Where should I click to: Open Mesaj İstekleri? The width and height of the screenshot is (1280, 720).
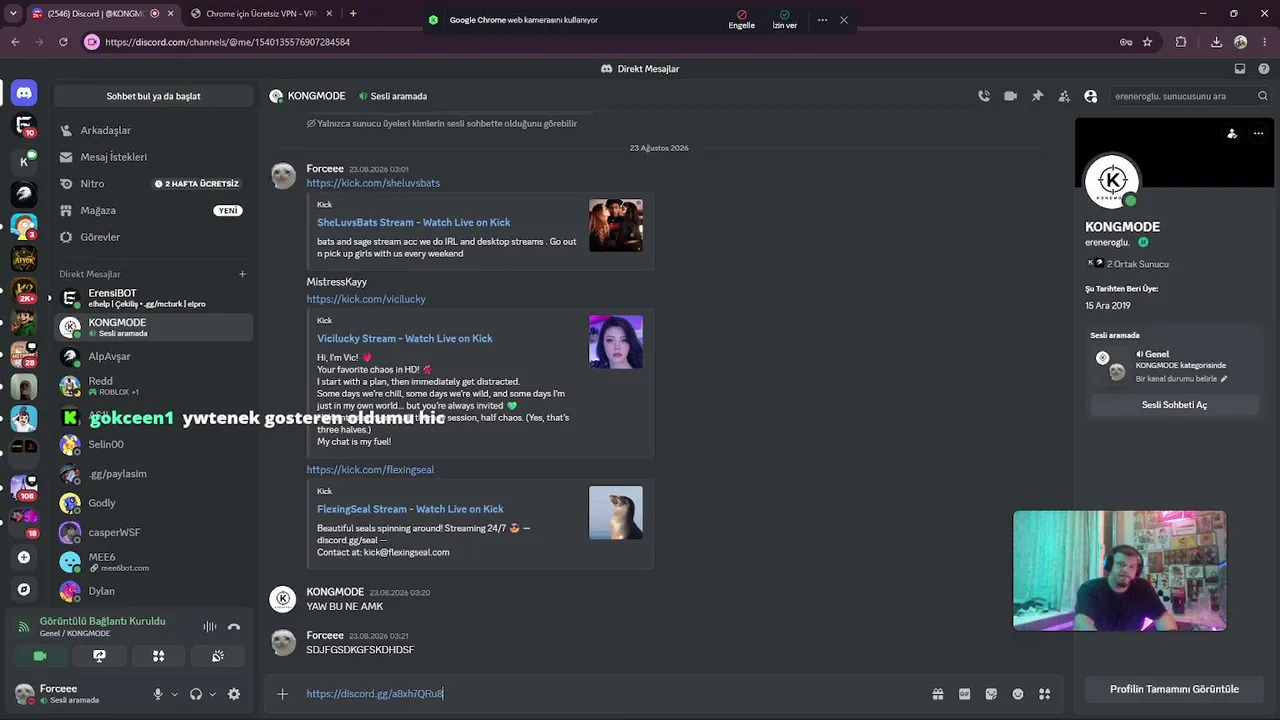click(x=153, y=157)
